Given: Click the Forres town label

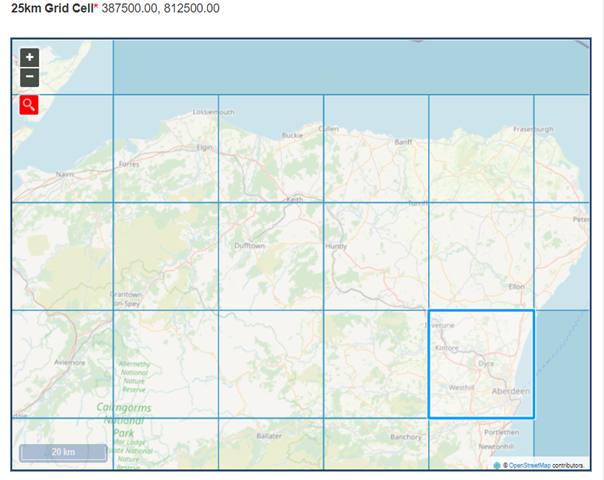Looking at the screenshot, I should (x=129, y=159).
